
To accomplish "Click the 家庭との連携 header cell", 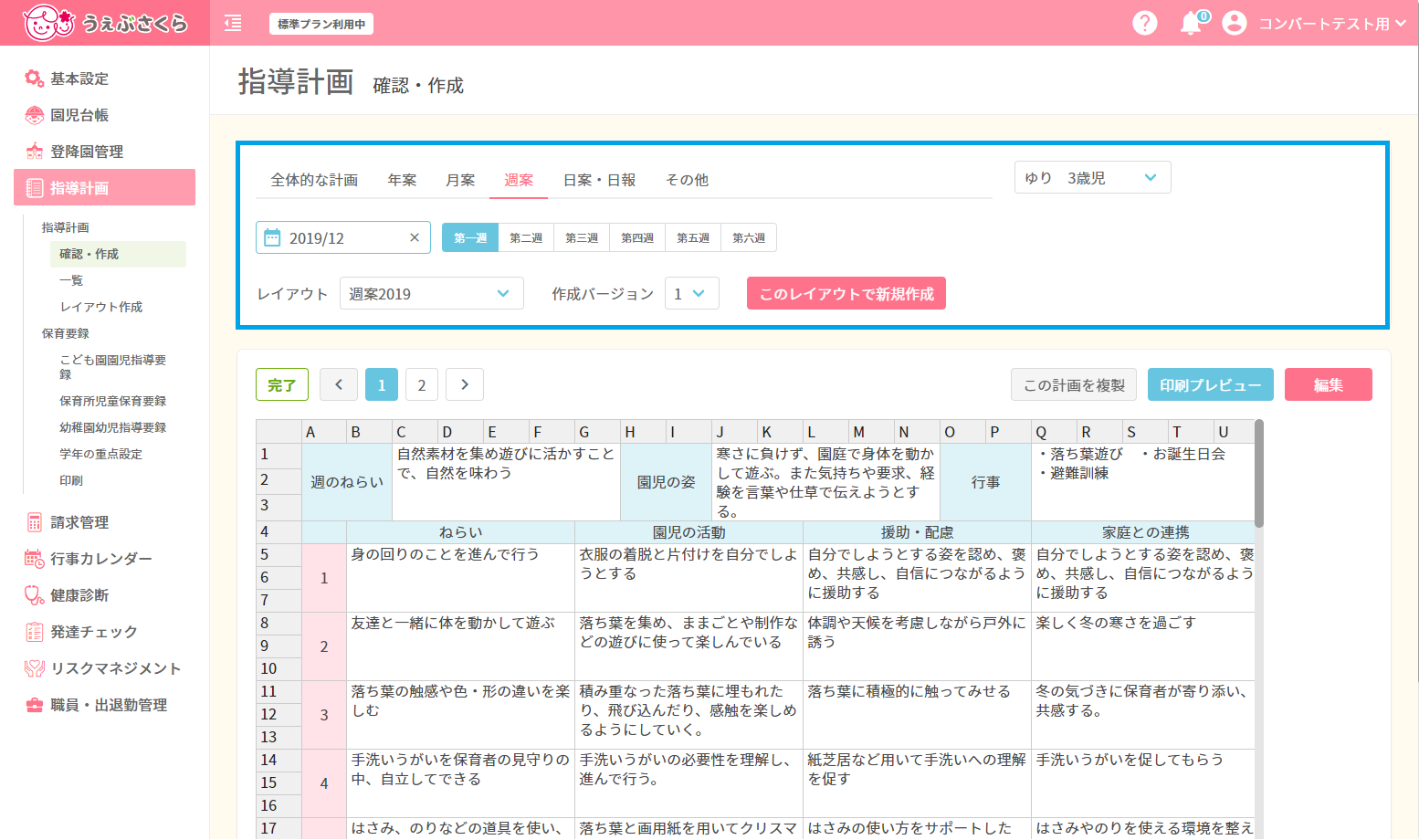I will [1145, 532].
